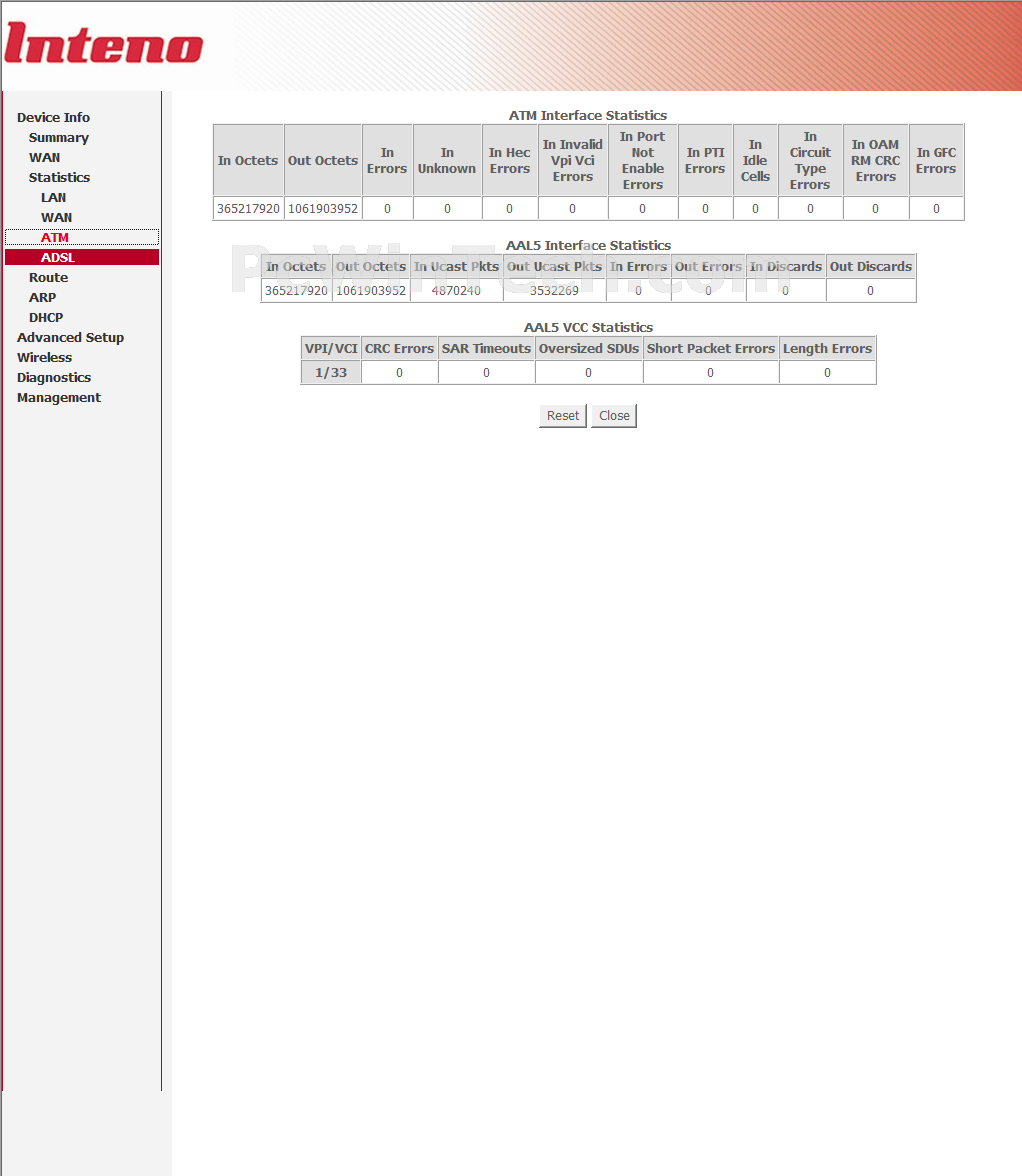This screenshot has height=1176, width=1022.
Task: Open the WAN entry under Statistics
Action: [x=56, y=218]
